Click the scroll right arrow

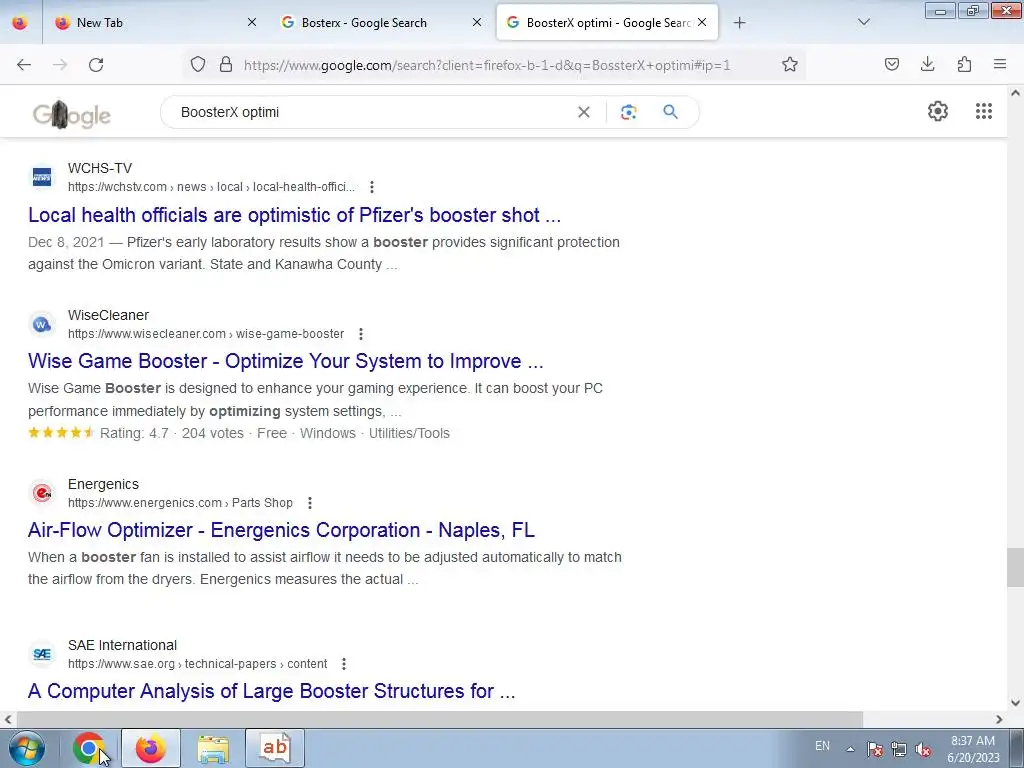click(x=999, y=720)
